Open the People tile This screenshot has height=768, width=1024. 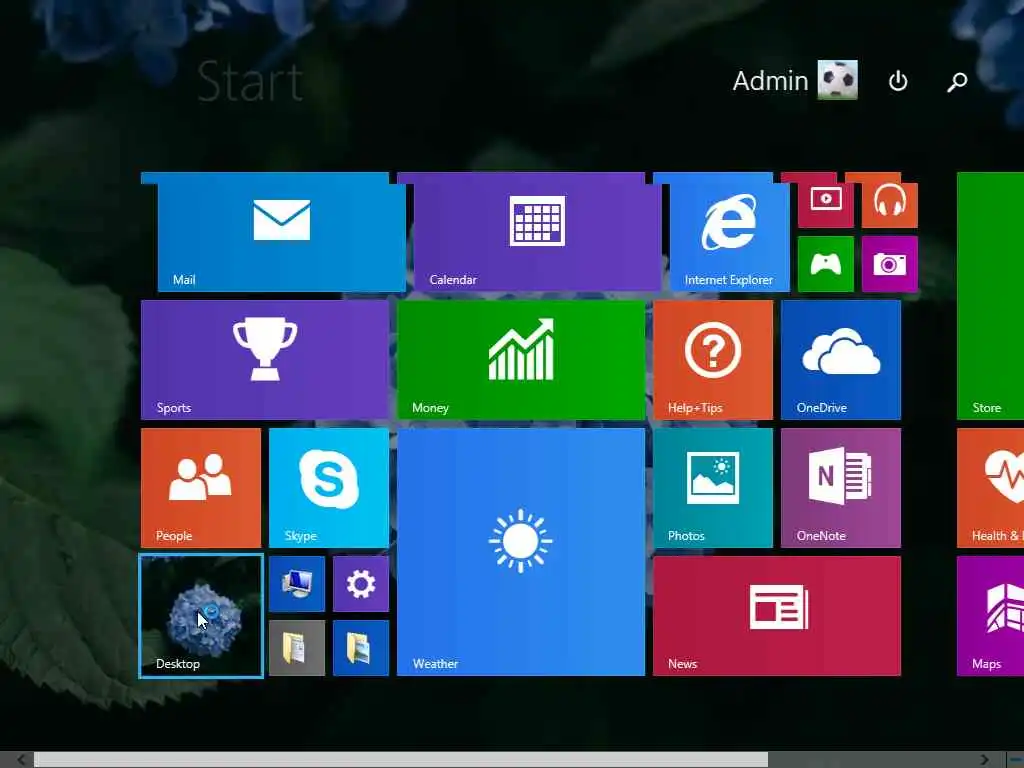tap(200, 488)
